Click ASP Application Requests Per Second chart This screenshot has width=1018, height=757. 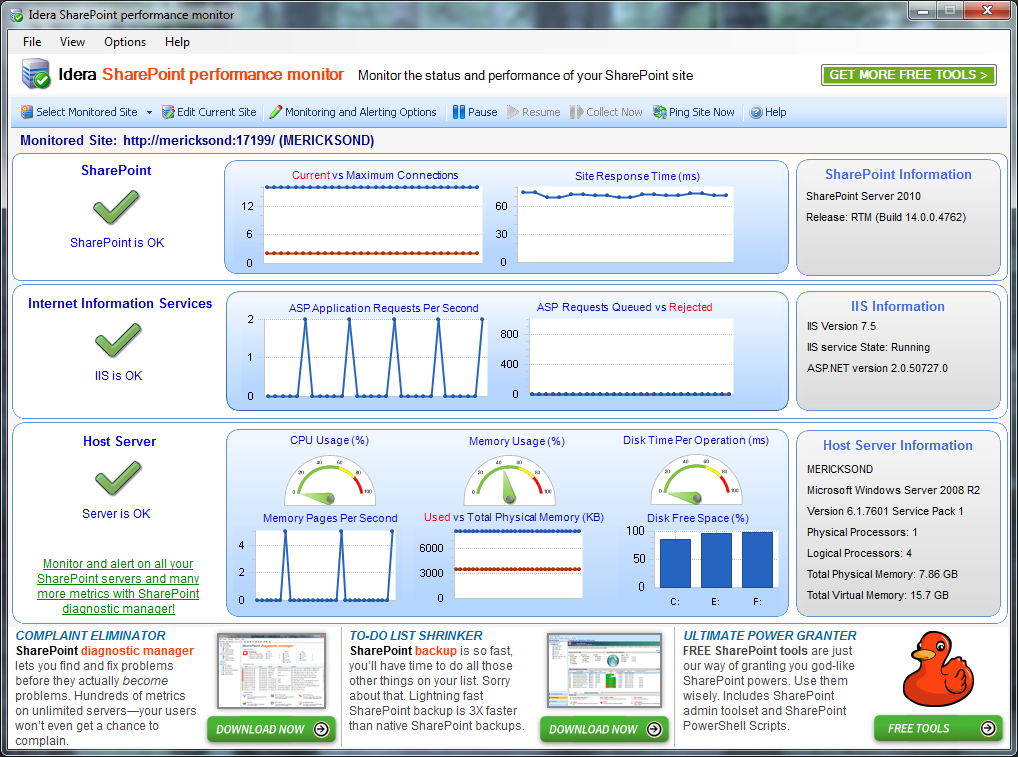(375, 357)
